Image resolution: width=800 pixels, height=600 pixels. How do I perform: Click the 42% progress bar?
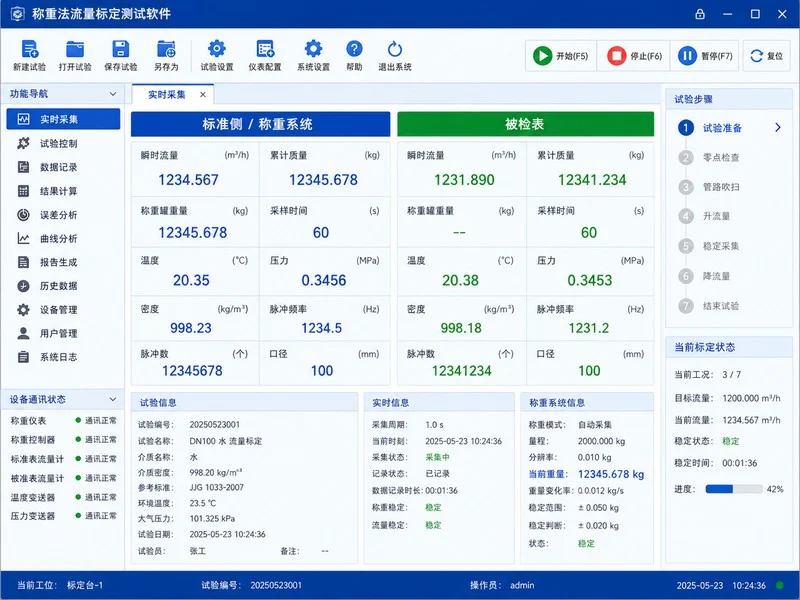(x=734, y=489)
